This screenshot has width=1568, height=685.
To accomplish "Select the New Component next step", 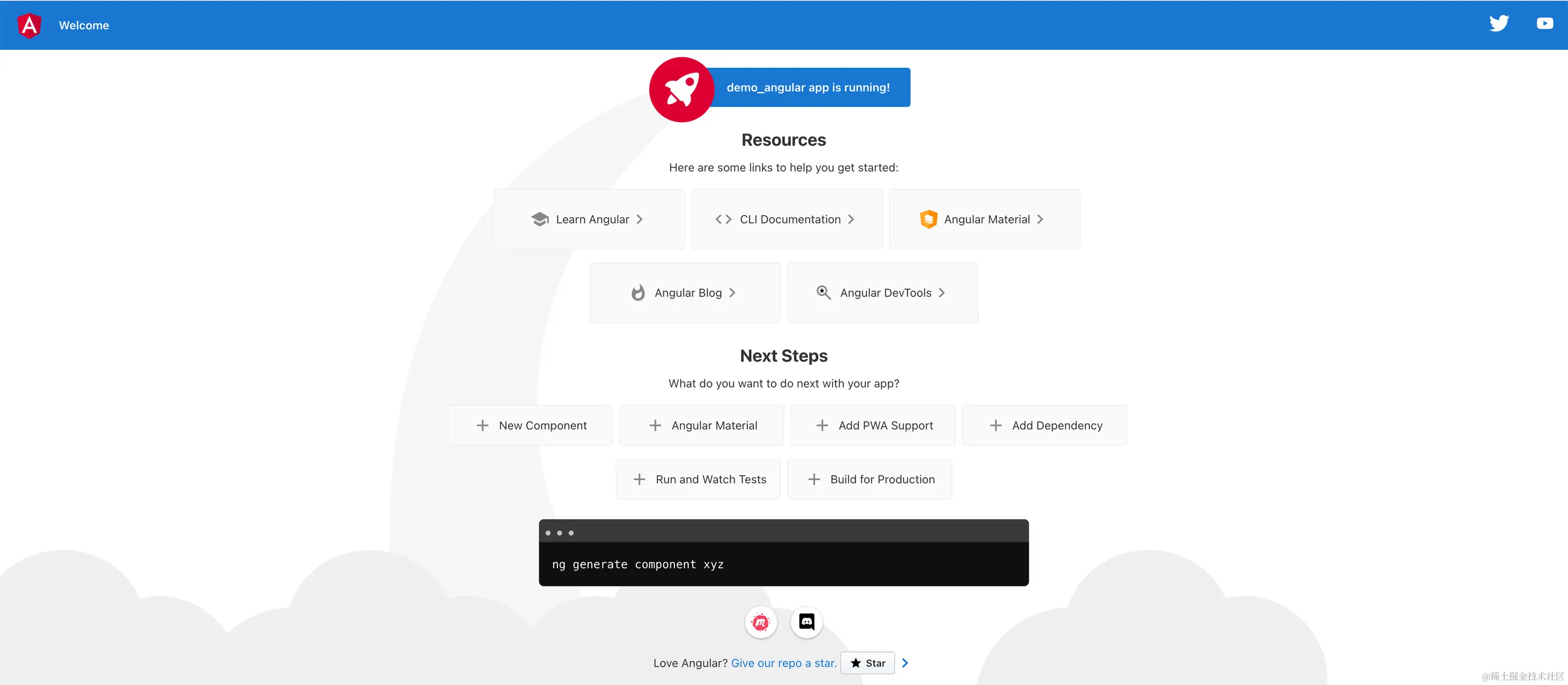I will [x=530, y=426].
